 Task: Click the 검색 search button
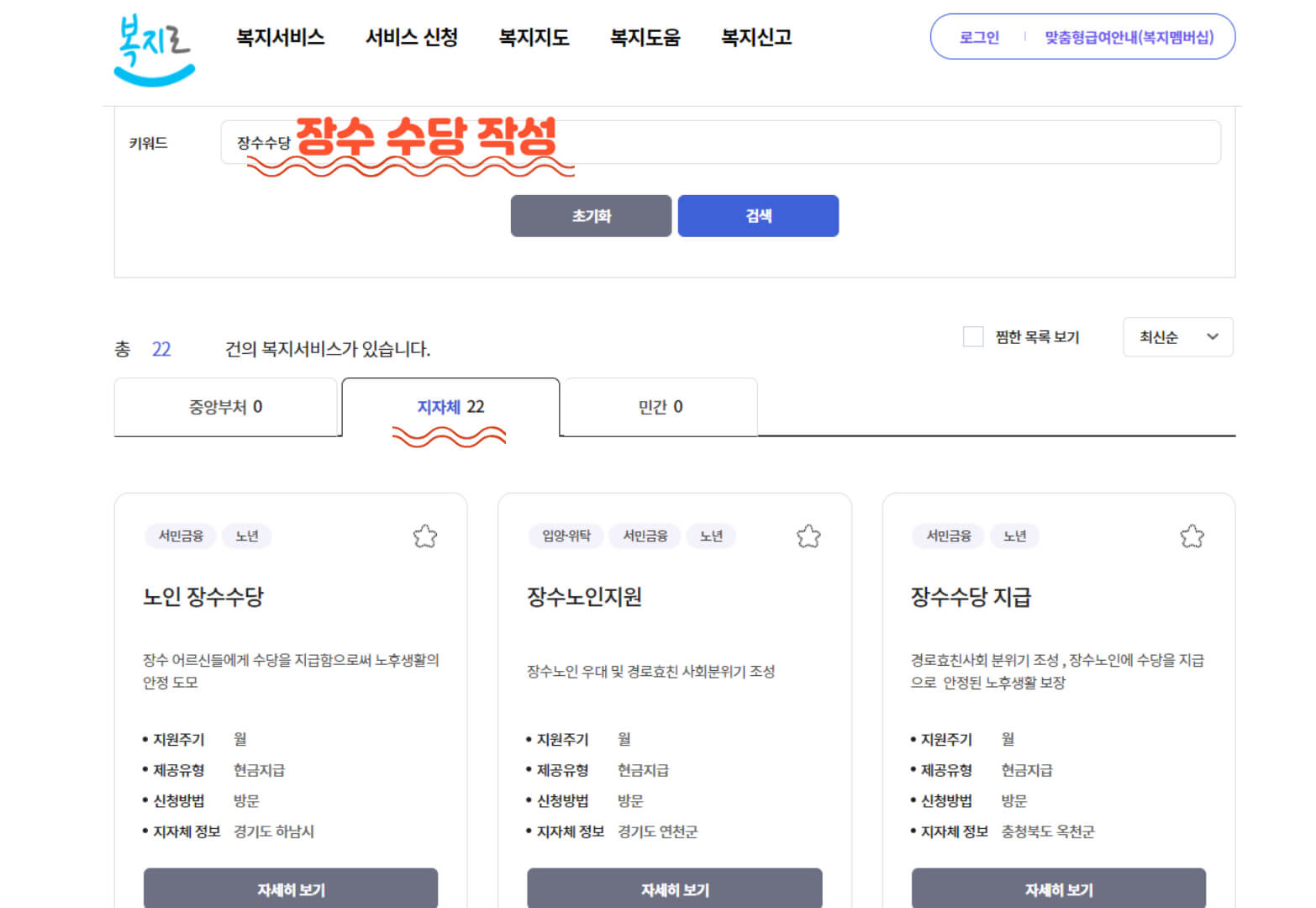(757, 215)
